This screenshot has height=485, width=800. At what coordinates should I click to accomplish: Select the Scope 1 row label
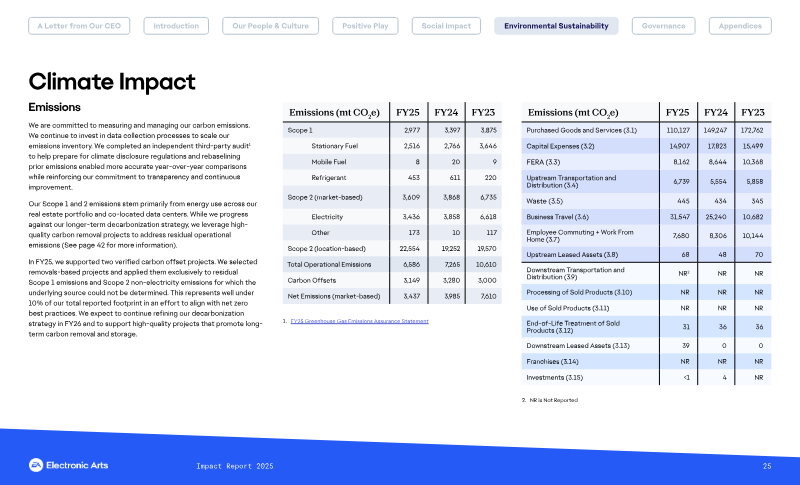300,131
